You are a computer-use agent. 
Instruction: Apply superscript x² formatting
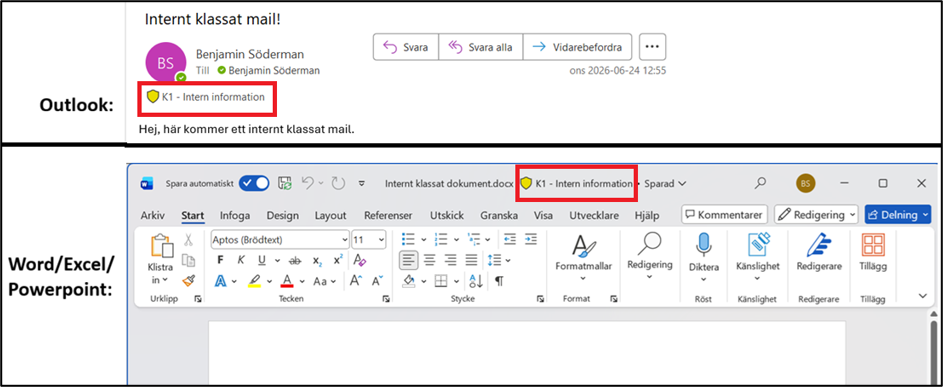click(338, 260)
